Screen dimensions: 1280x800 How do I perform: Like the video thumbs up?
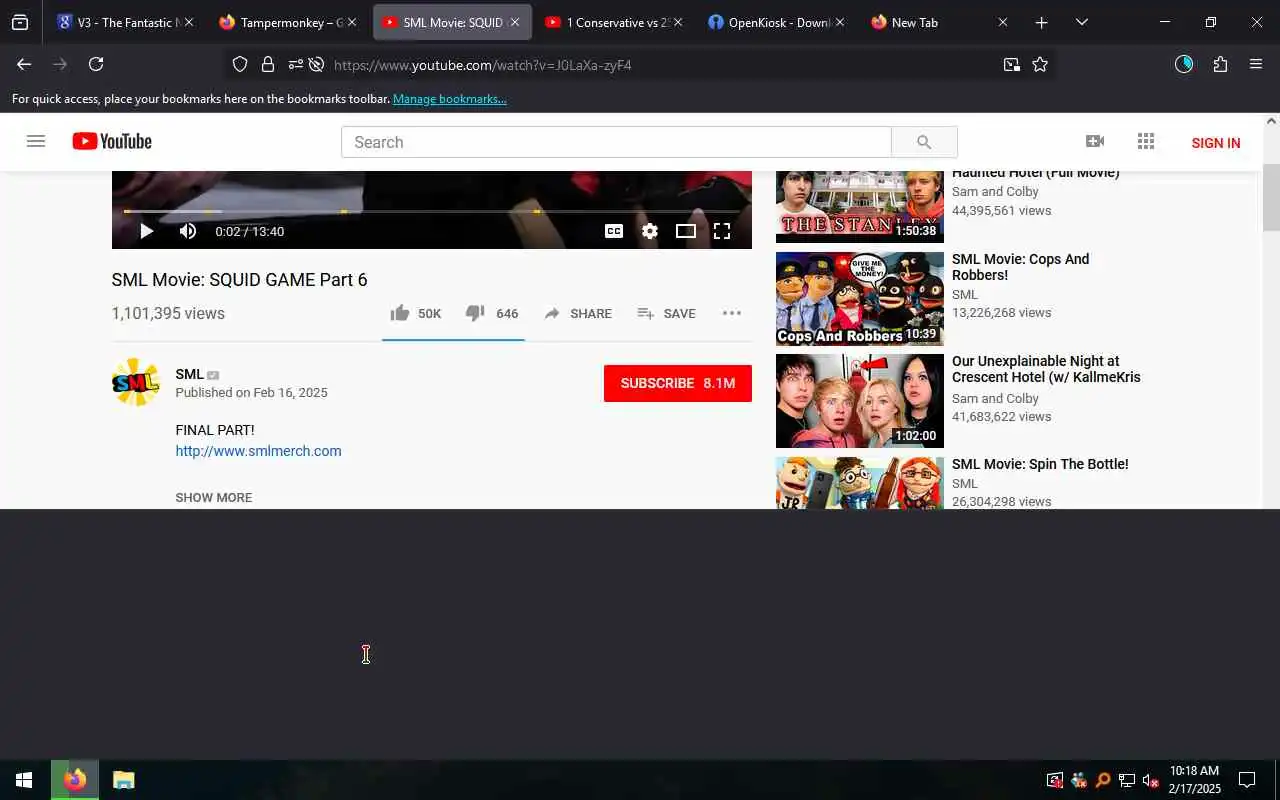[x=415, y=313]
